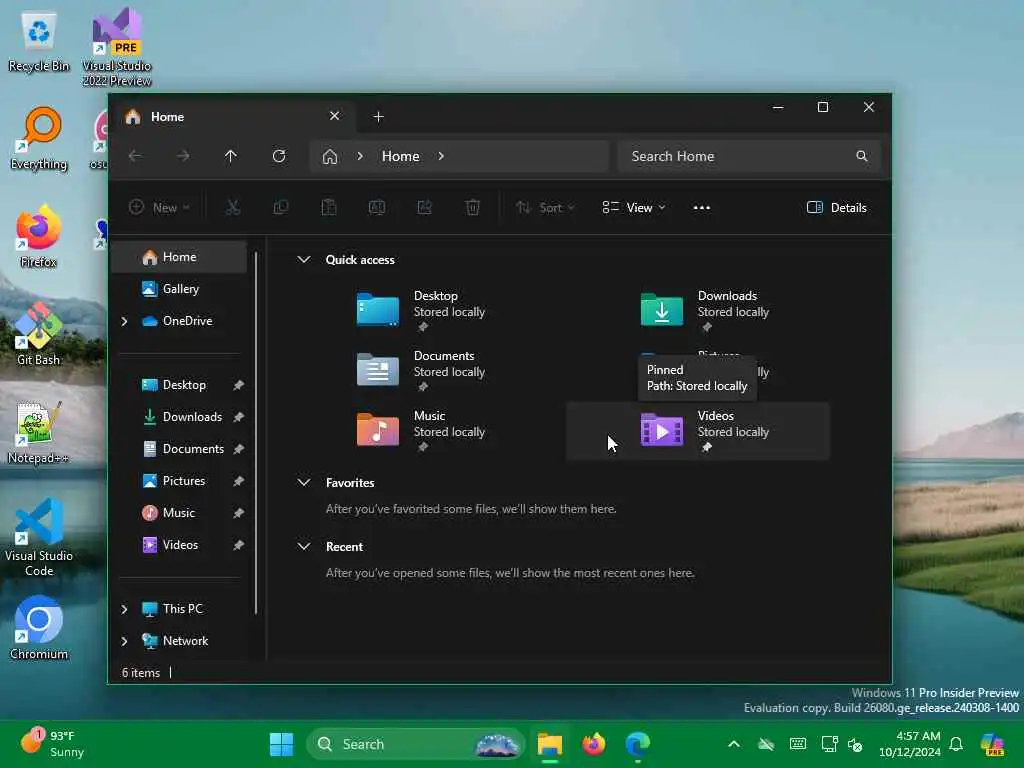Click chevron after Home in address bar
The height and width of the screenshot is (768, 1024).
(x=441, y=156)
